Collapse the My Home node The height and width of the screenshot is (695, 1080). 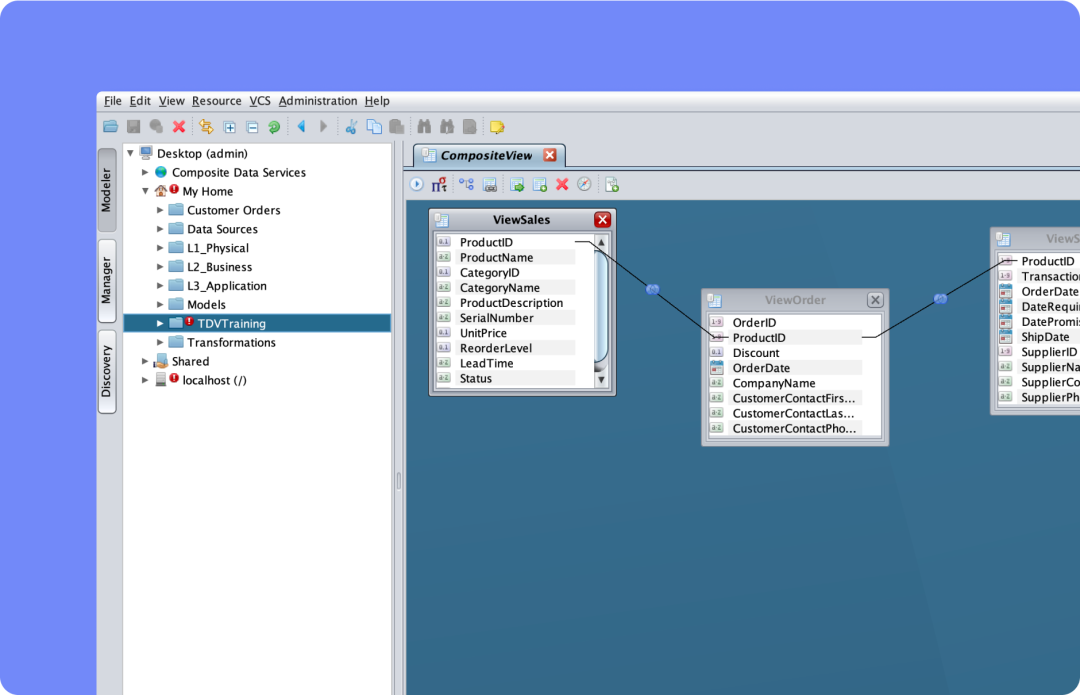click(145, 191)
